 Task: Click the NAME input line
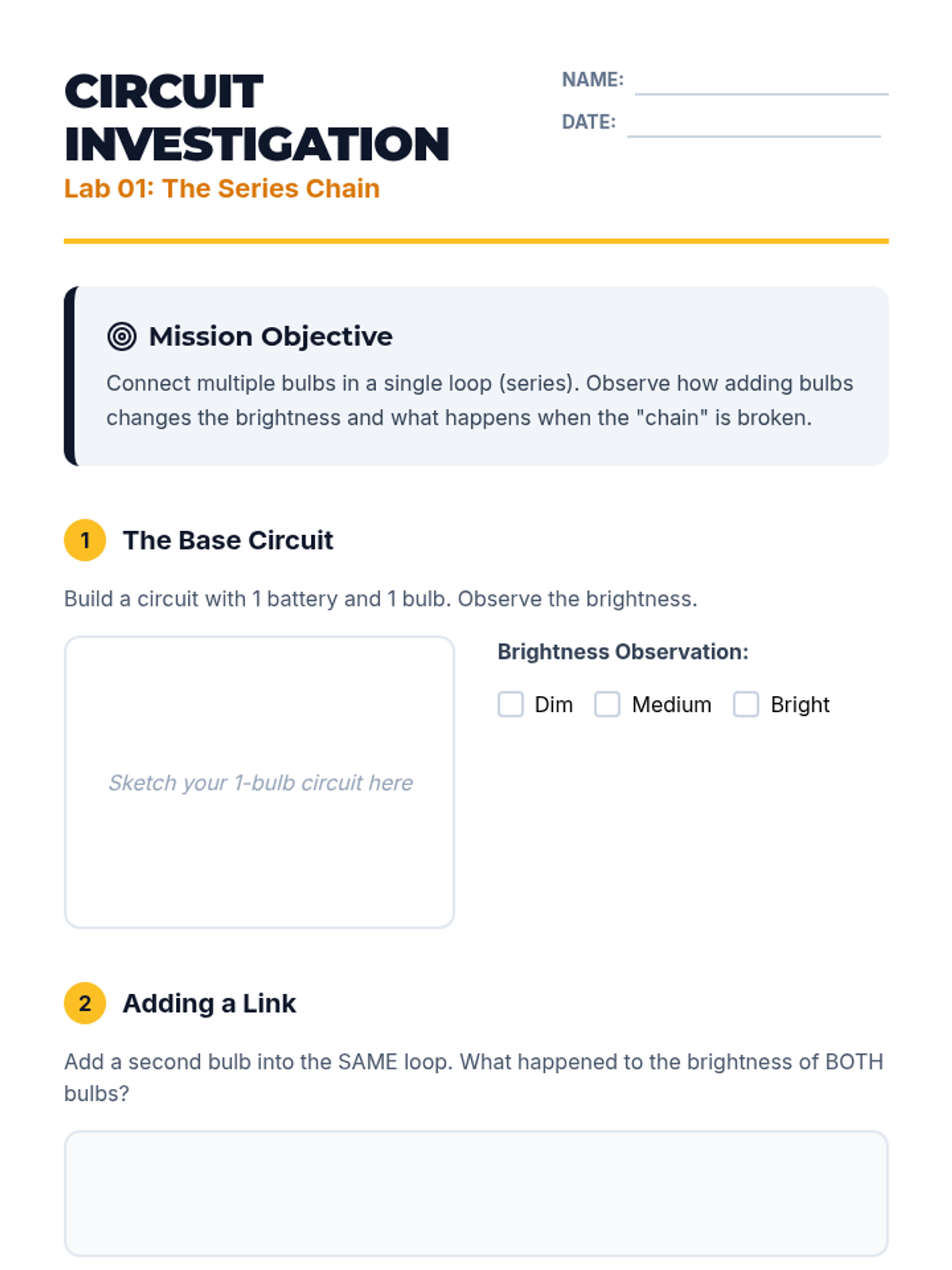click(x=761, y=84)
